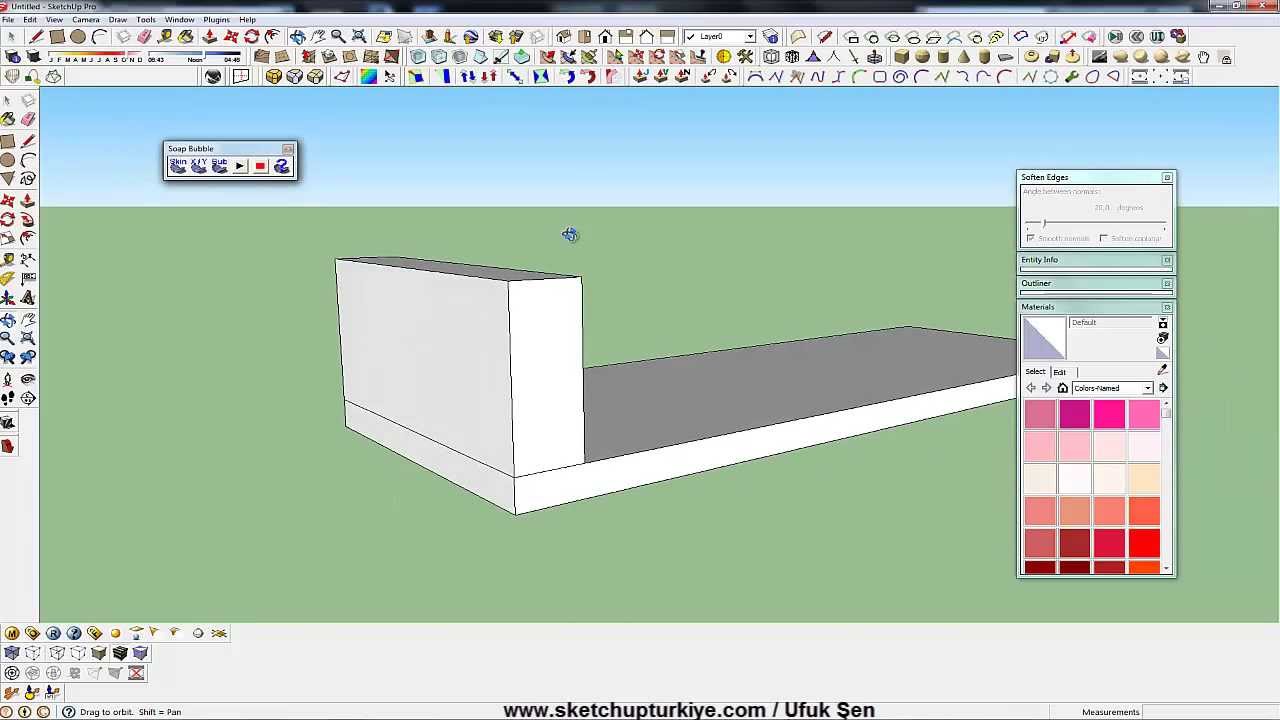Toggle the Soften coplanar checkbox

1103,238
